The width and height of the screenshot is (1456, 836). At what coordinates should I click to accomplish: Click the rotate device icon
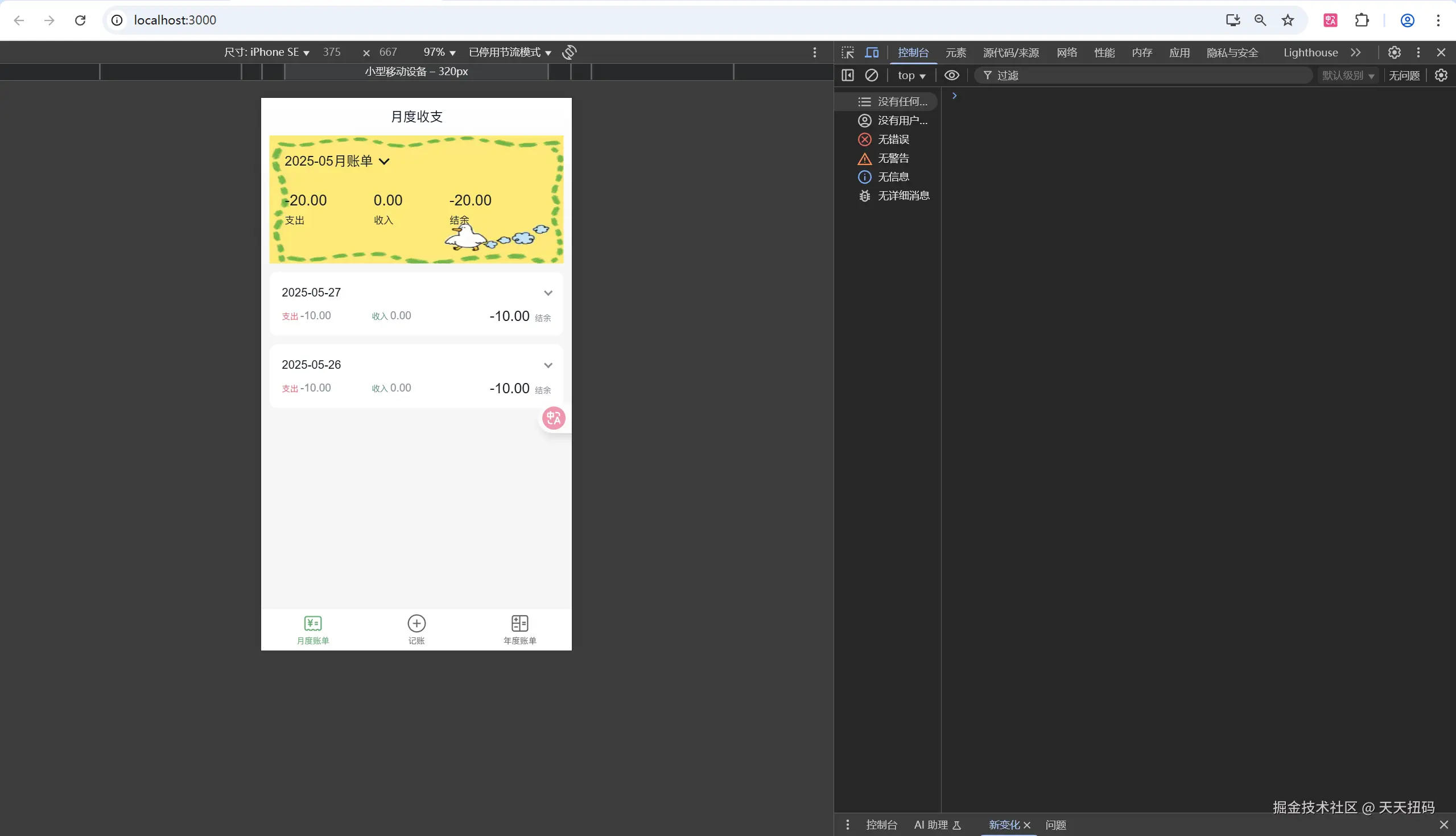(569, 52)
